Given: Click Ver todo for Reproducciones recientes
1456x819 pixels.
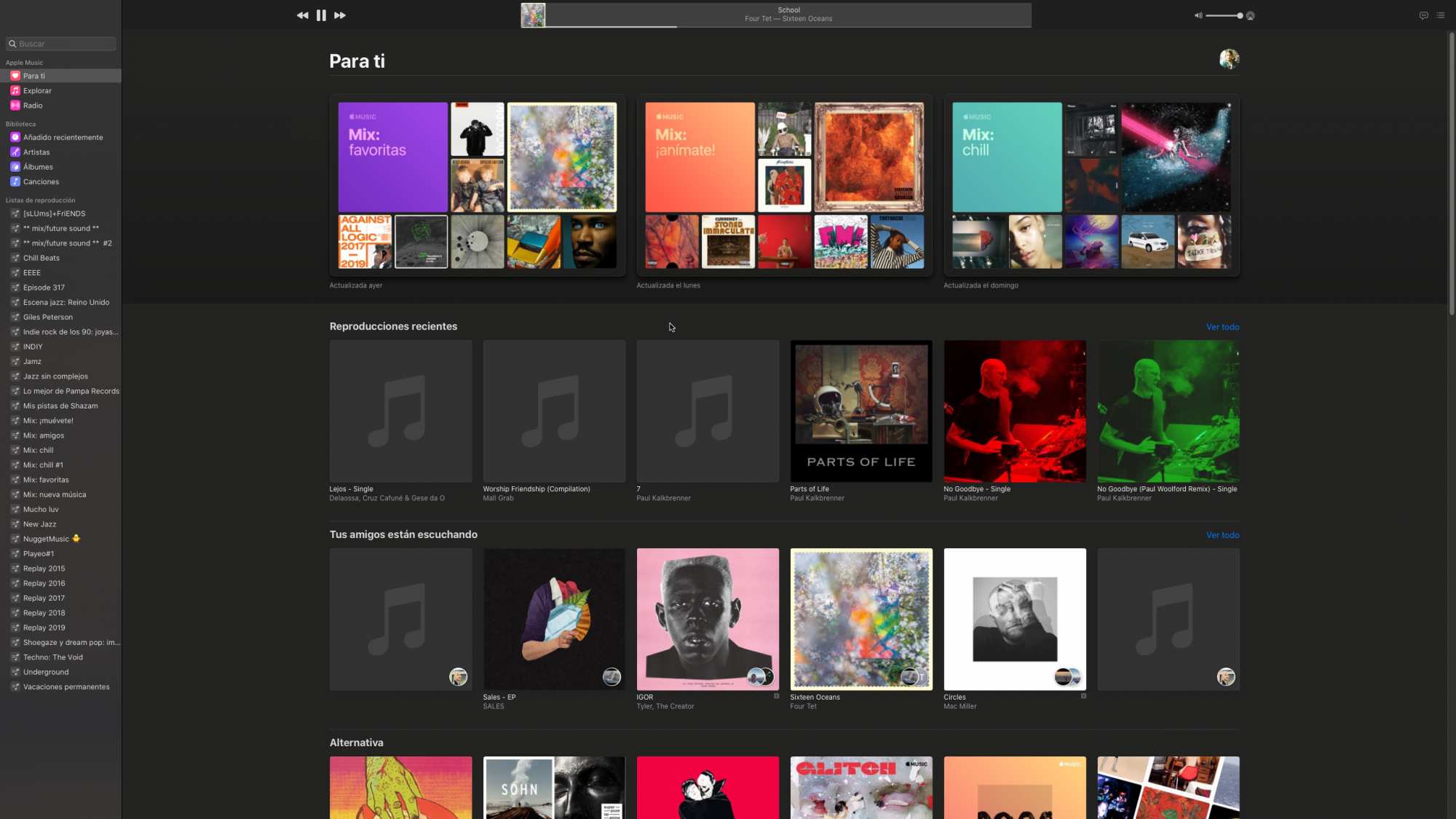Looking at the screenshot, I should (1222, 327).
